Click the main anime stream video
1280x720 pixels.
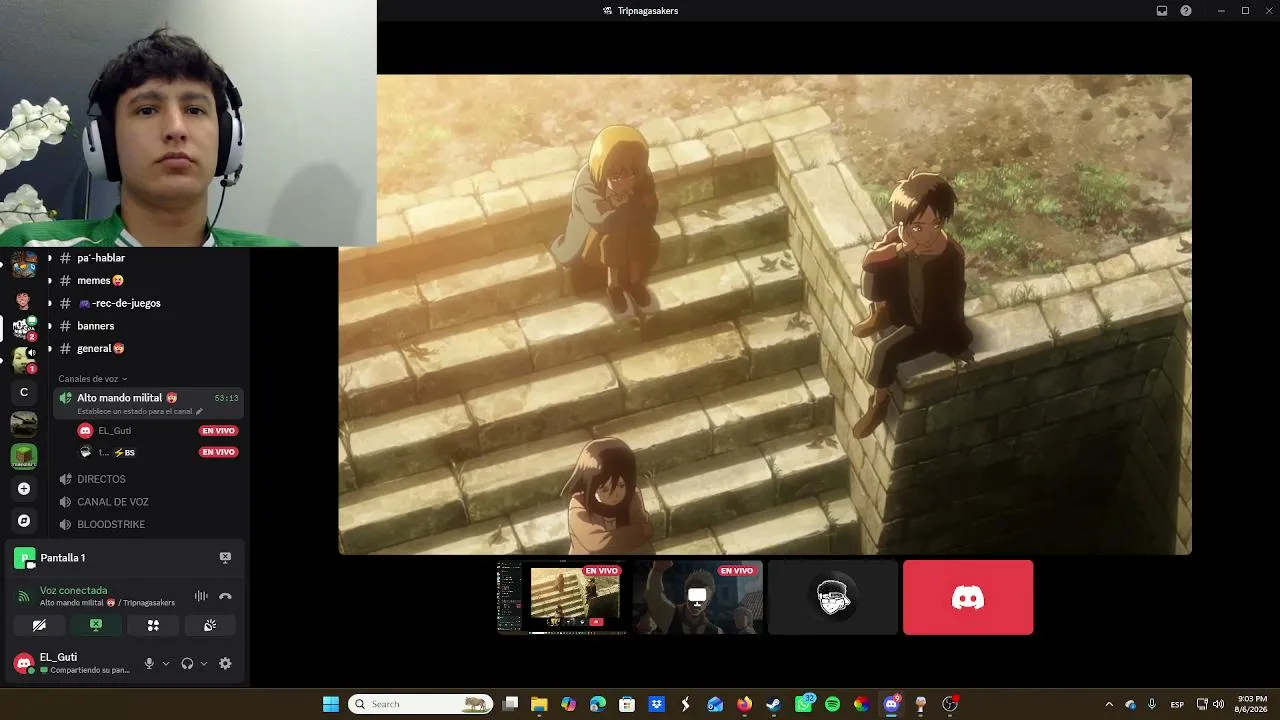[765, 314]
